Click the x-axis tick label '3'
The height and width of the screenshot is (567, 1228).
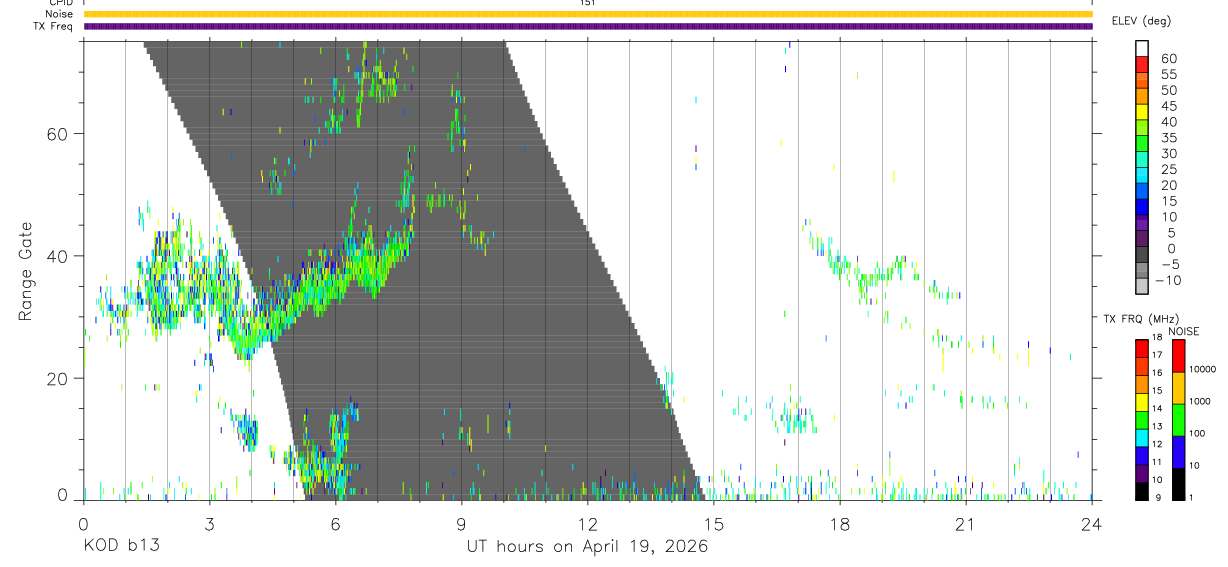(x=209, y=523)
